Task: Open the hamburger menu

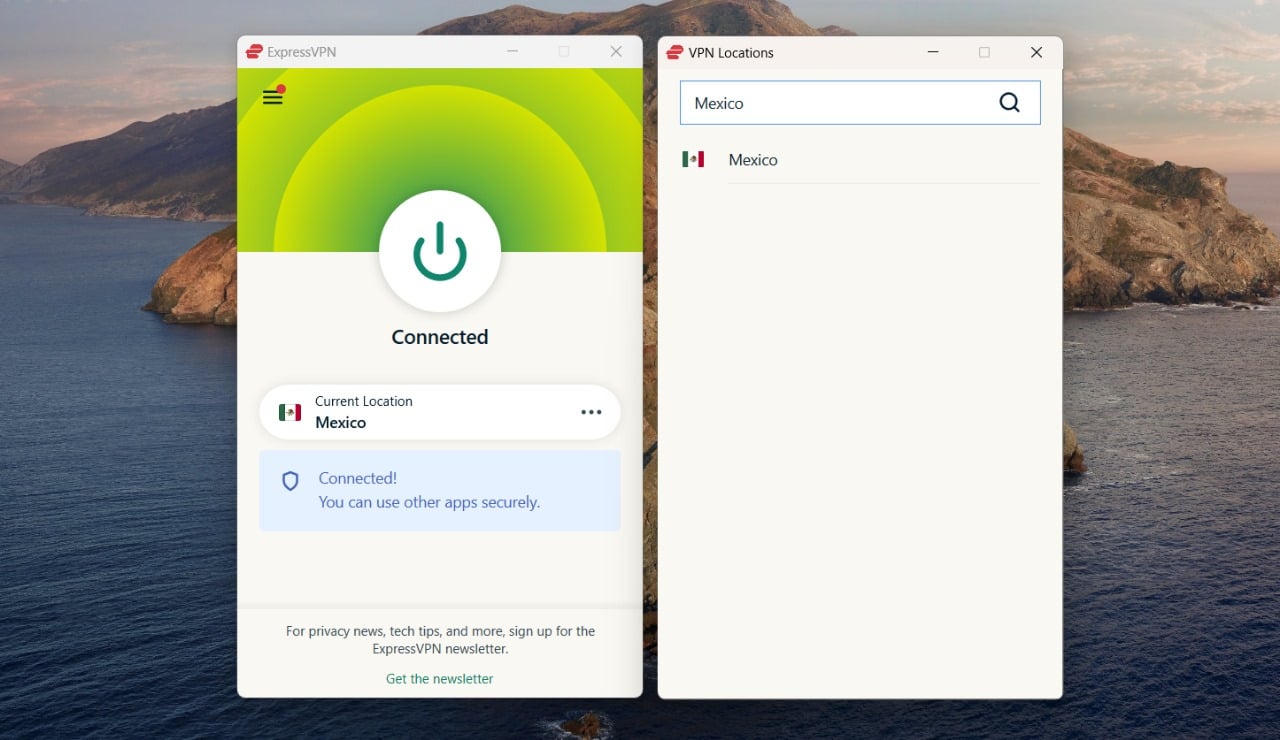Action: pos(272,98)
